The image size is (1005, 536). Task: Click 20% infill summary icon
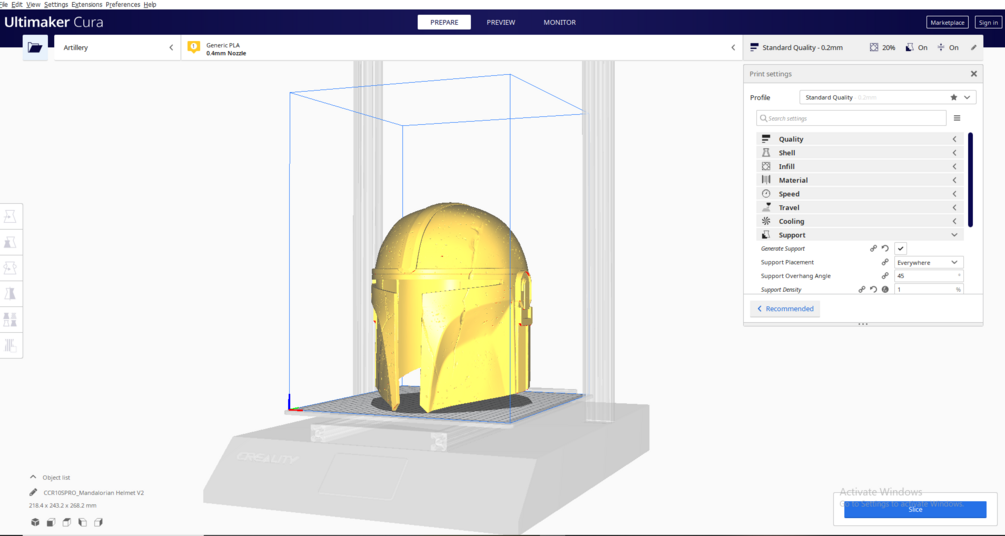(x=874, y=47)
